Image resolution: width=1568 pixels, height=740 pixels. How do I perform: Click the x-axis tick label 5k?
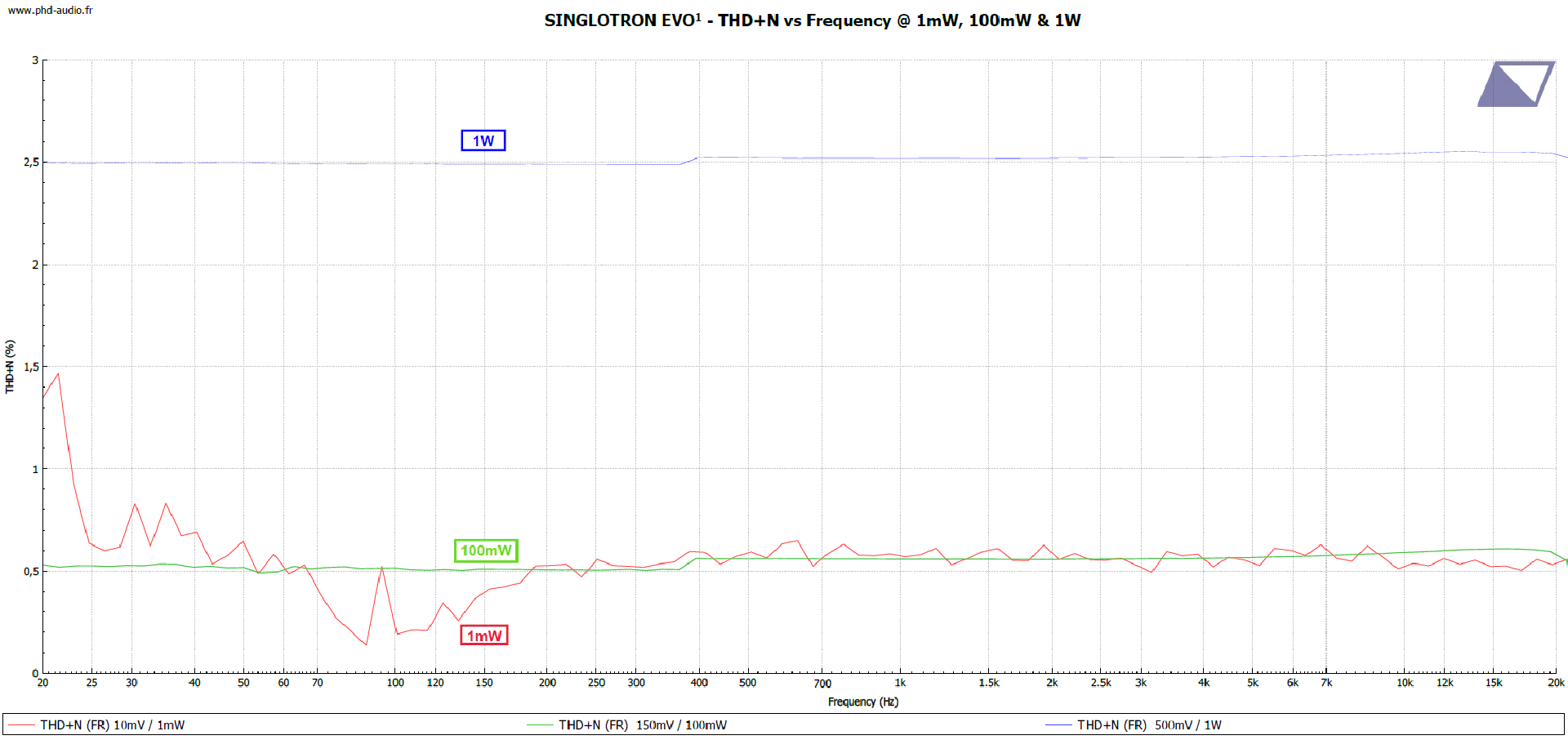click(1253, 683)
